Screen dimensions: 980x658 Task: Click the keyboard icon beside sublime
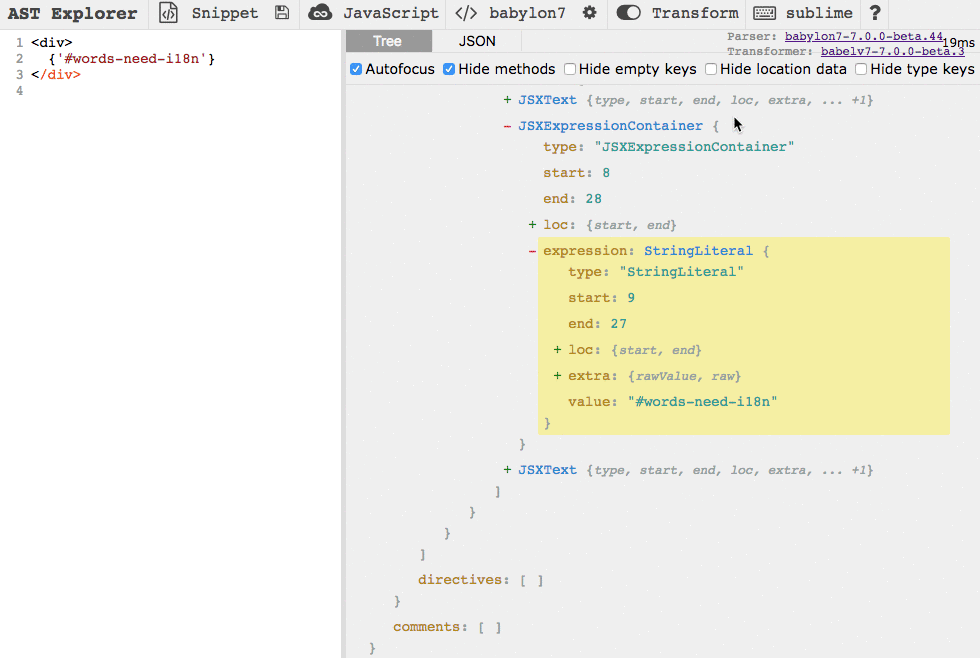764,12
